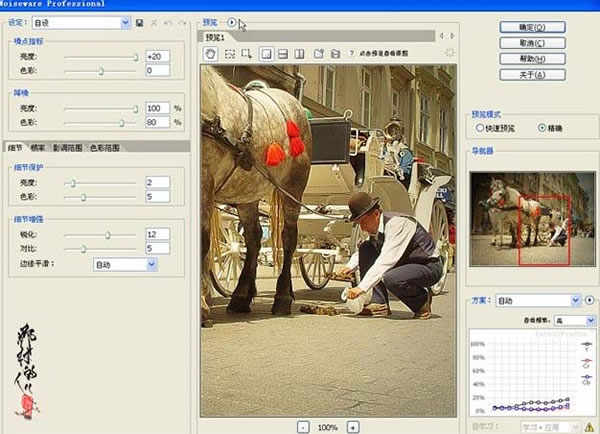Go to the previous preview tab arrow
Viewport: 600px width, 434px height.
[x=441, y=36]
